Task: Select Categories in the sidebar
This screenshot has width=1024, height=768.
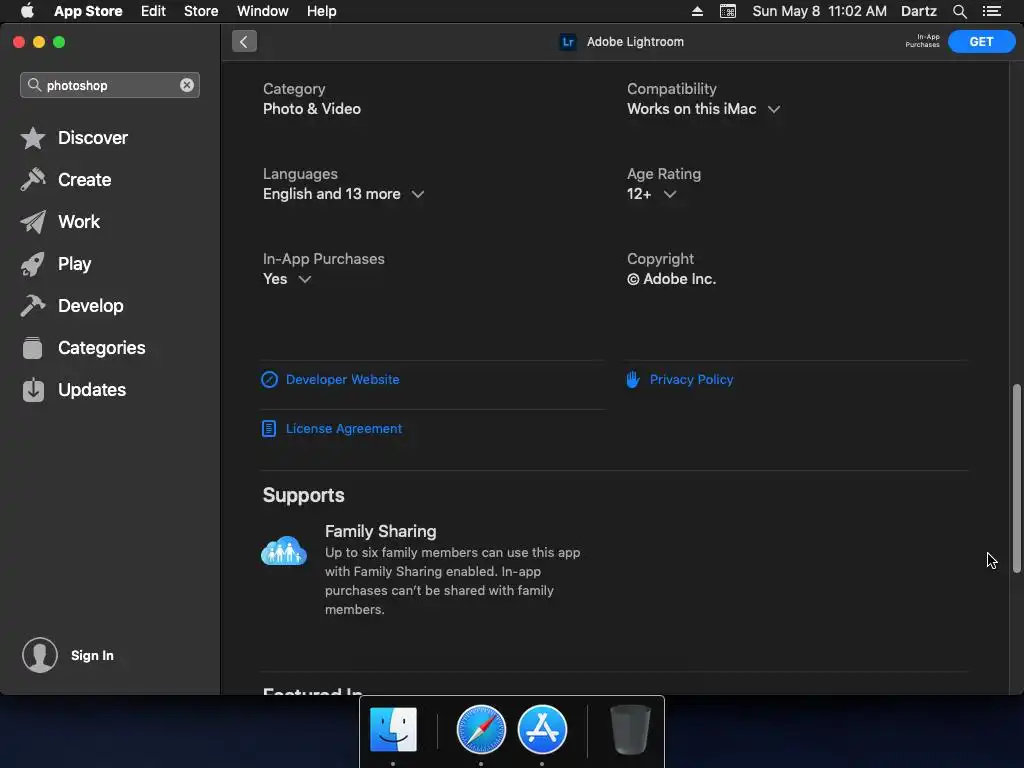Action: click(x=102, y=347)
